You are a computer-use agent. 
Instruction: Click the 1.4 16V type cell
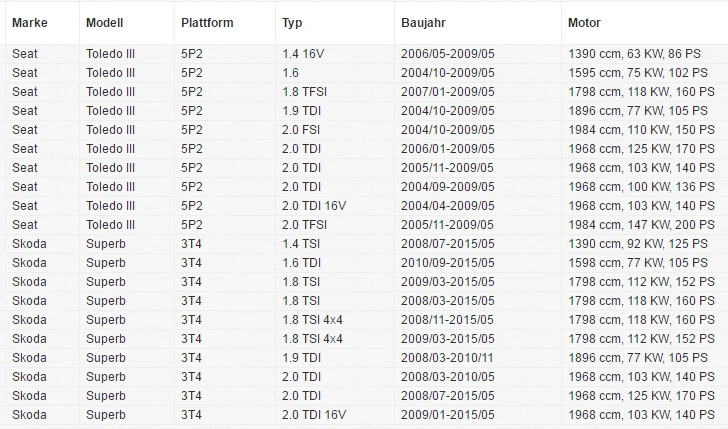[335, 54]
